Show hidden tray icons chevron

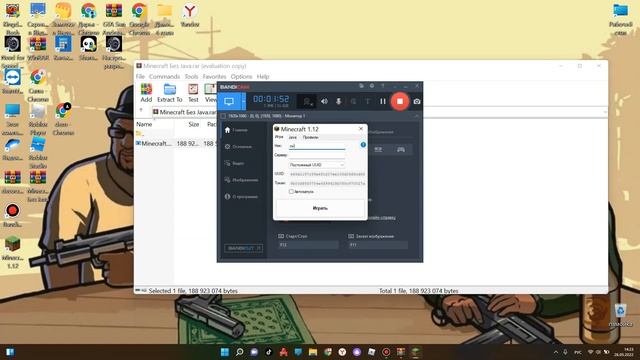[556, 352]
